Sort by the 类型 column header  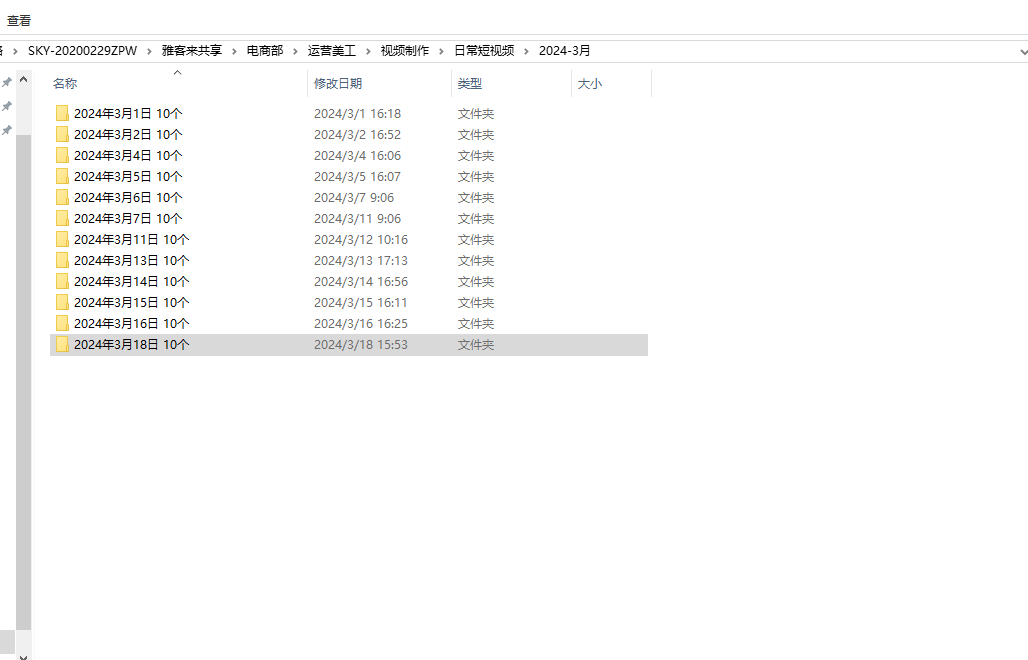(x=511, y=84)
